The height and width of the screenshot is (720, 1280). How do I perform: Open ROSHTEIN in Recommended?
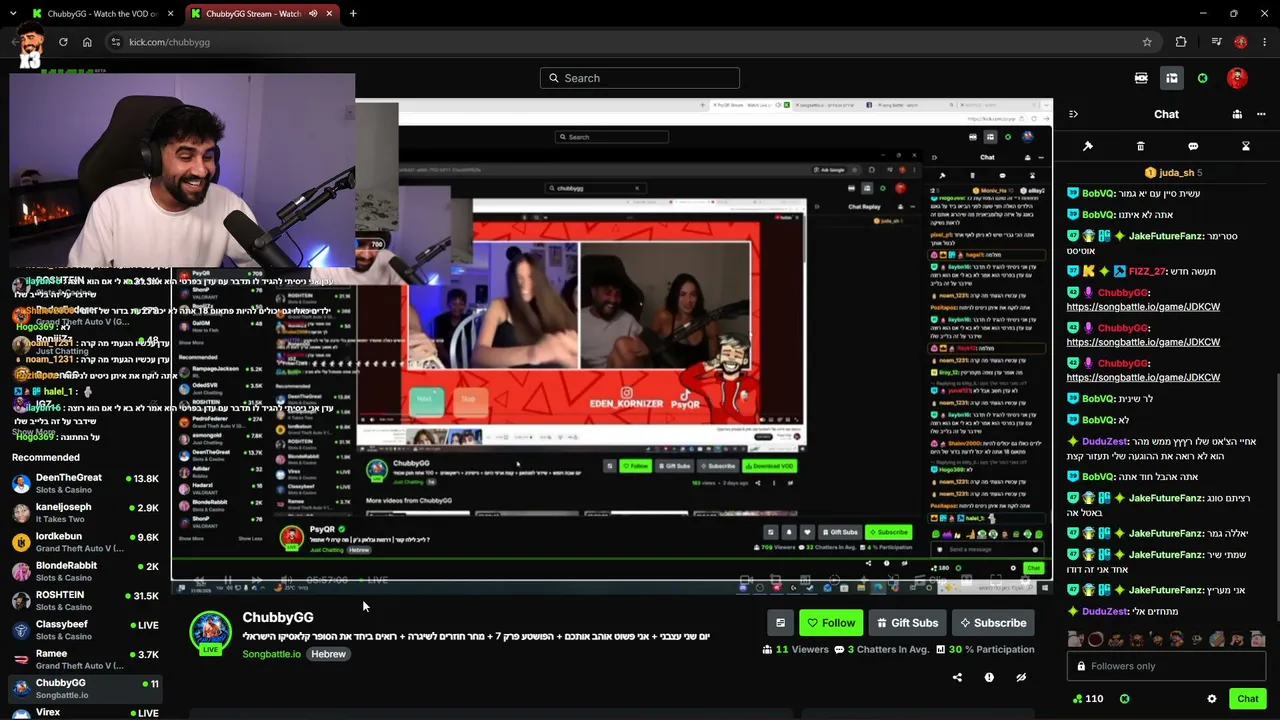[x=85, y=601]
